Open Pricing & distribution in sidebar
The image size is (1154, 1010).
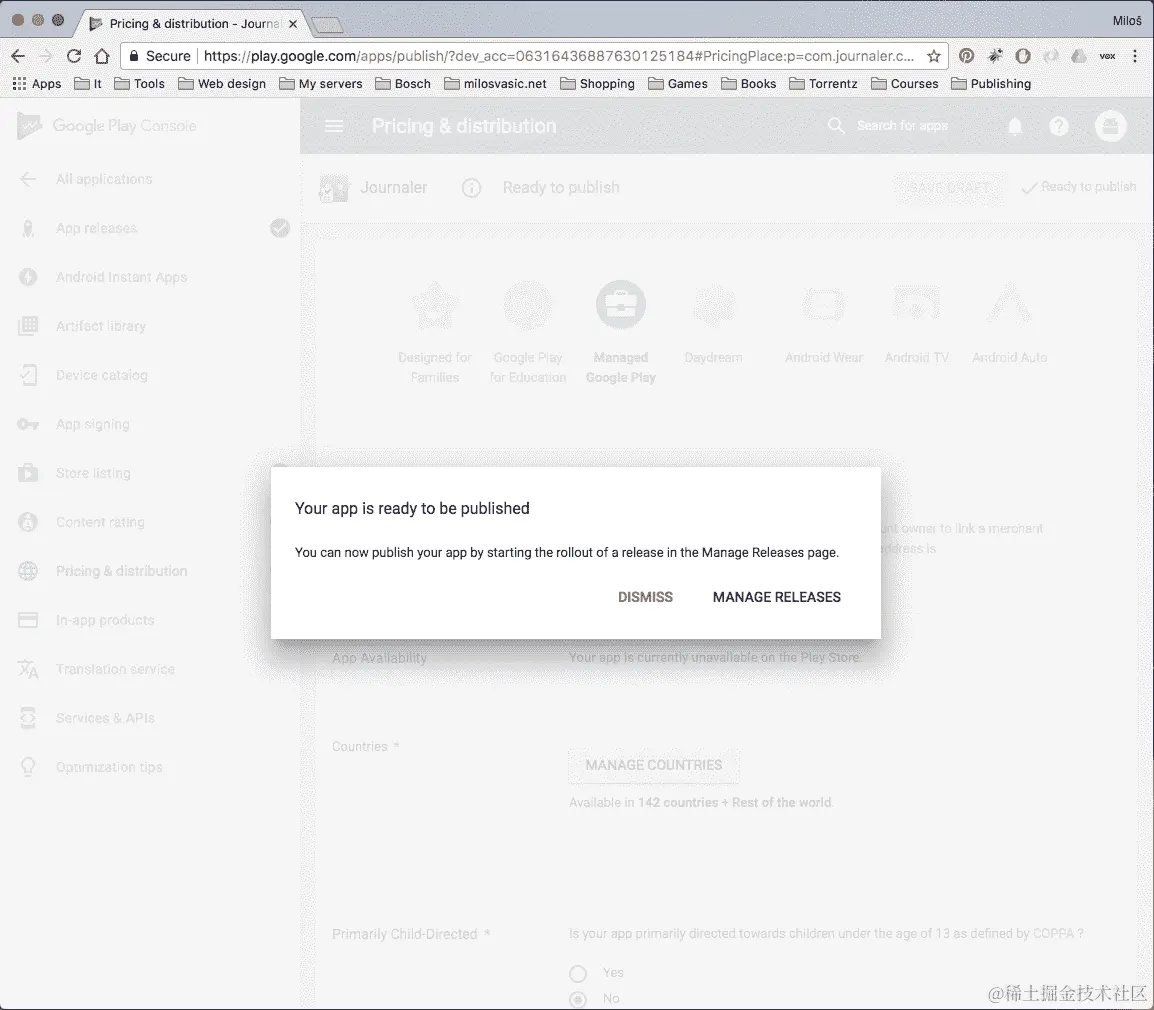click(x=121, y=571)
